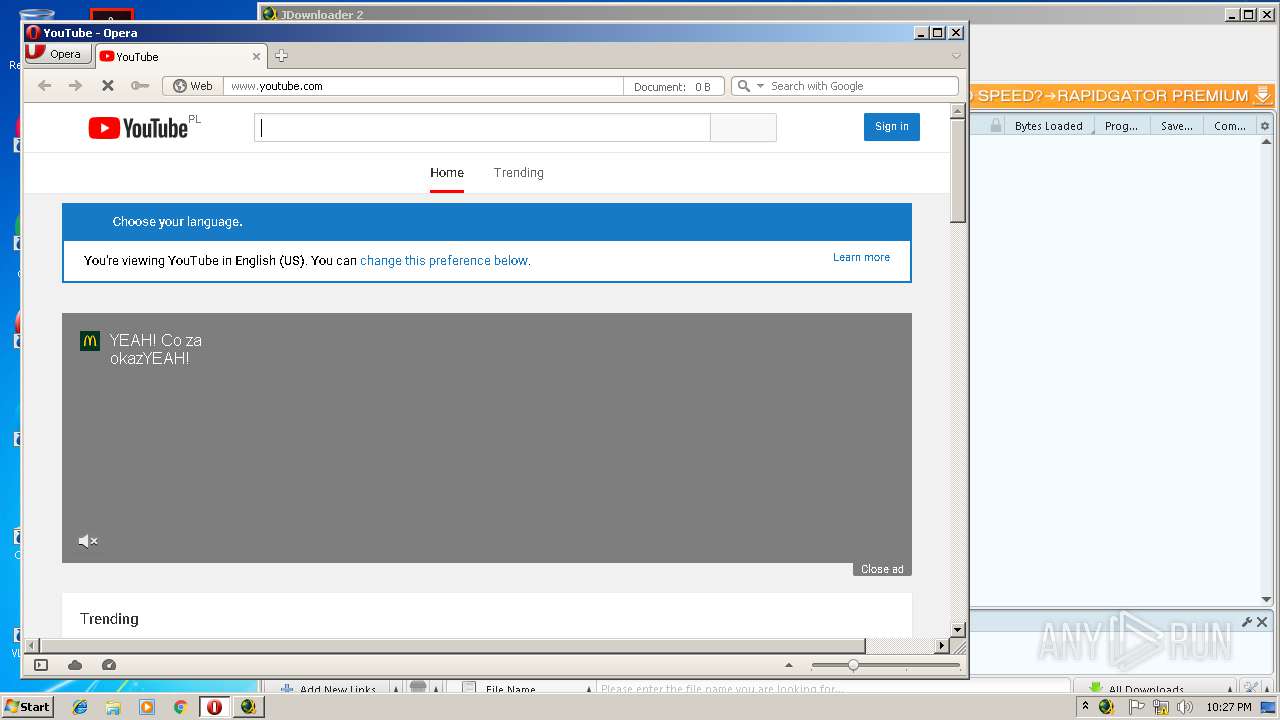Close the JDownloader bottom panel
The image size is (1280, 720).
pyautogui.click(x=1262, y=622)
